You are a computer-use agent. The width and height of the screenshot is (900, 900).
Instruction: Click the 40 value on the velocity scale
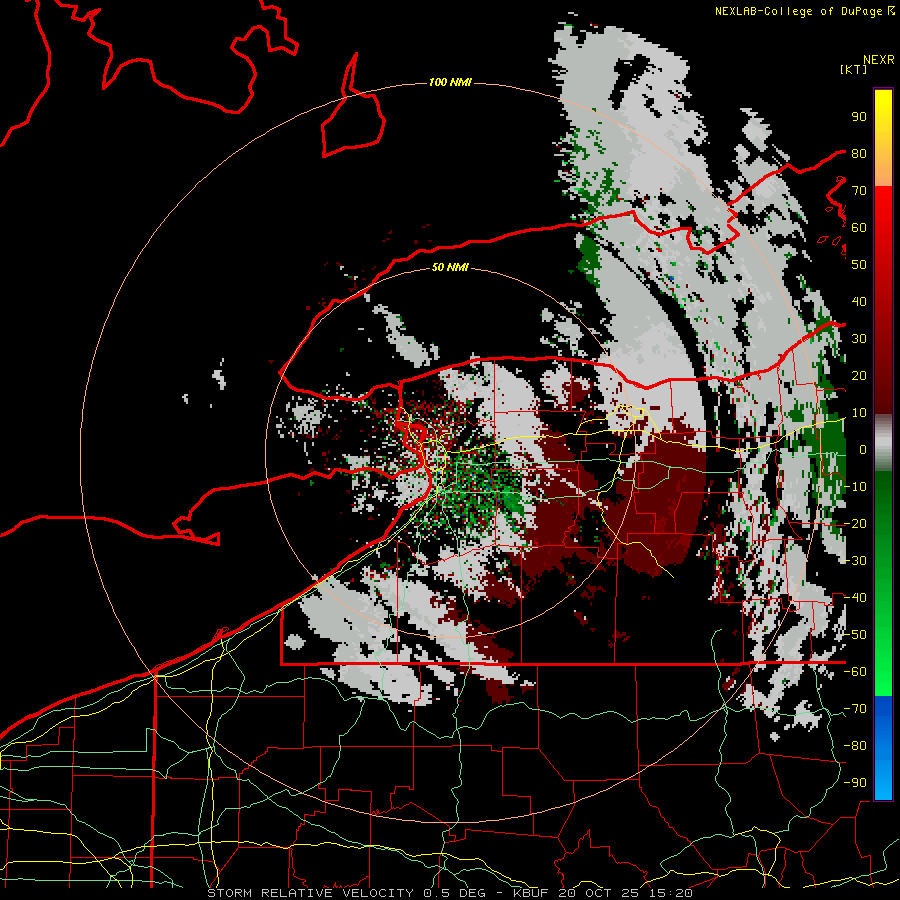pos(859,301)
